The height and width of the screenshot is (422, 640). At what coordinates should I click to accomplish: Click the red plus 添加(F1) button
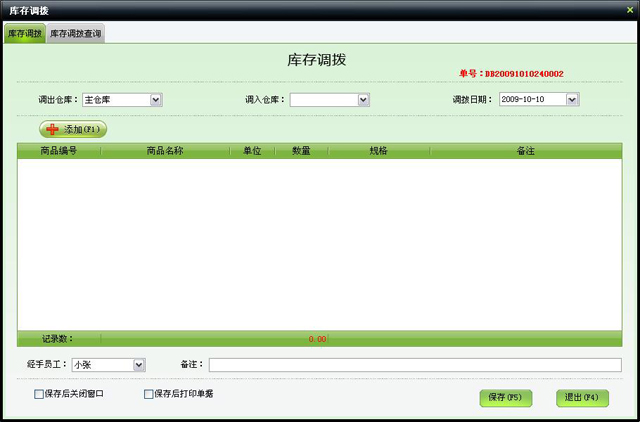coord(73,129)
